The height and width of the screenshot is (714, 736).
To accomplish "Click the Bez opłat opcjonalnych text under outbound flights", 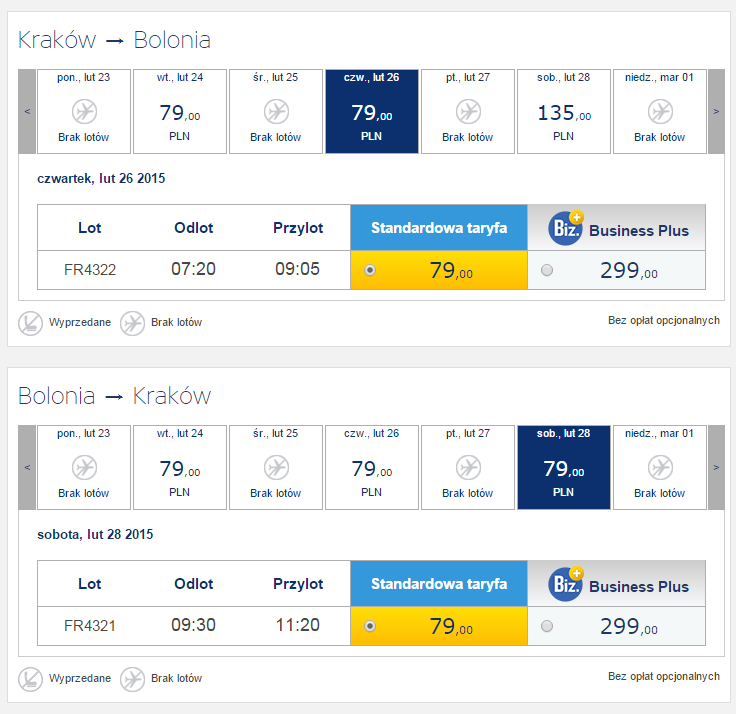I will click(663, 321).
